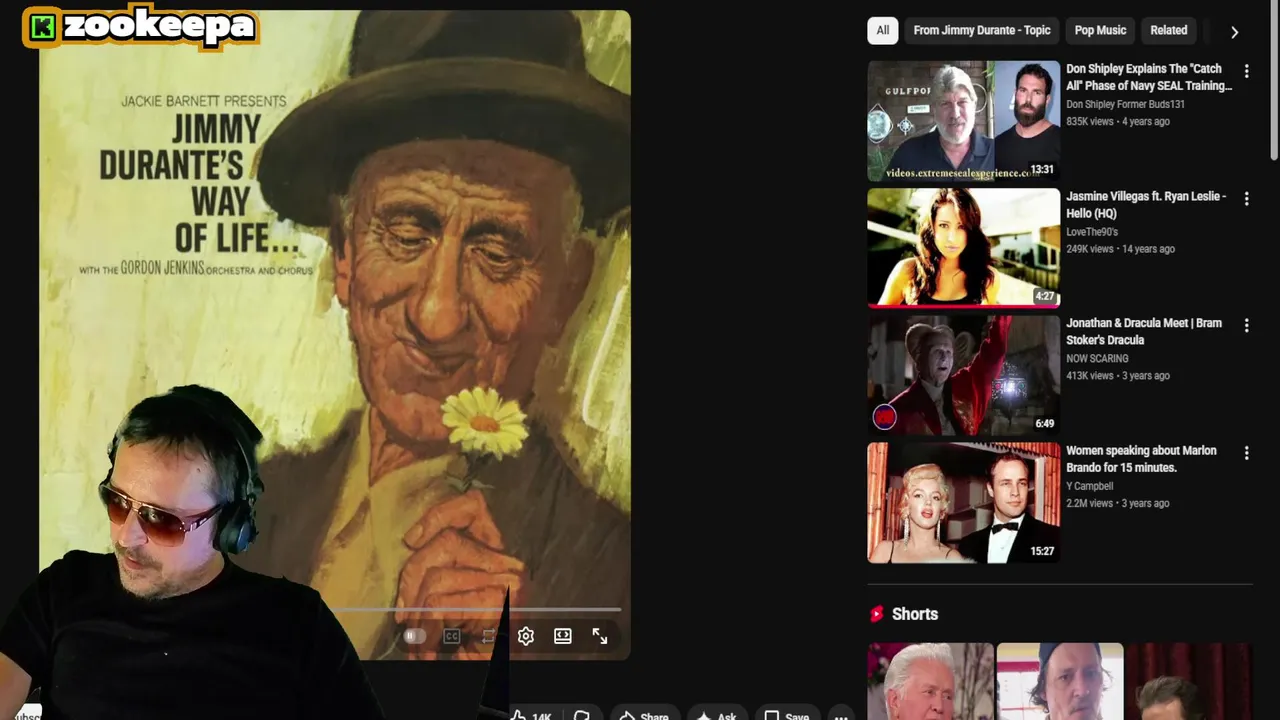Viewport: 1280px width, 720px height.
Task: Open the Women speaking about Marlon Brando title
Action: click(1141, 459)
